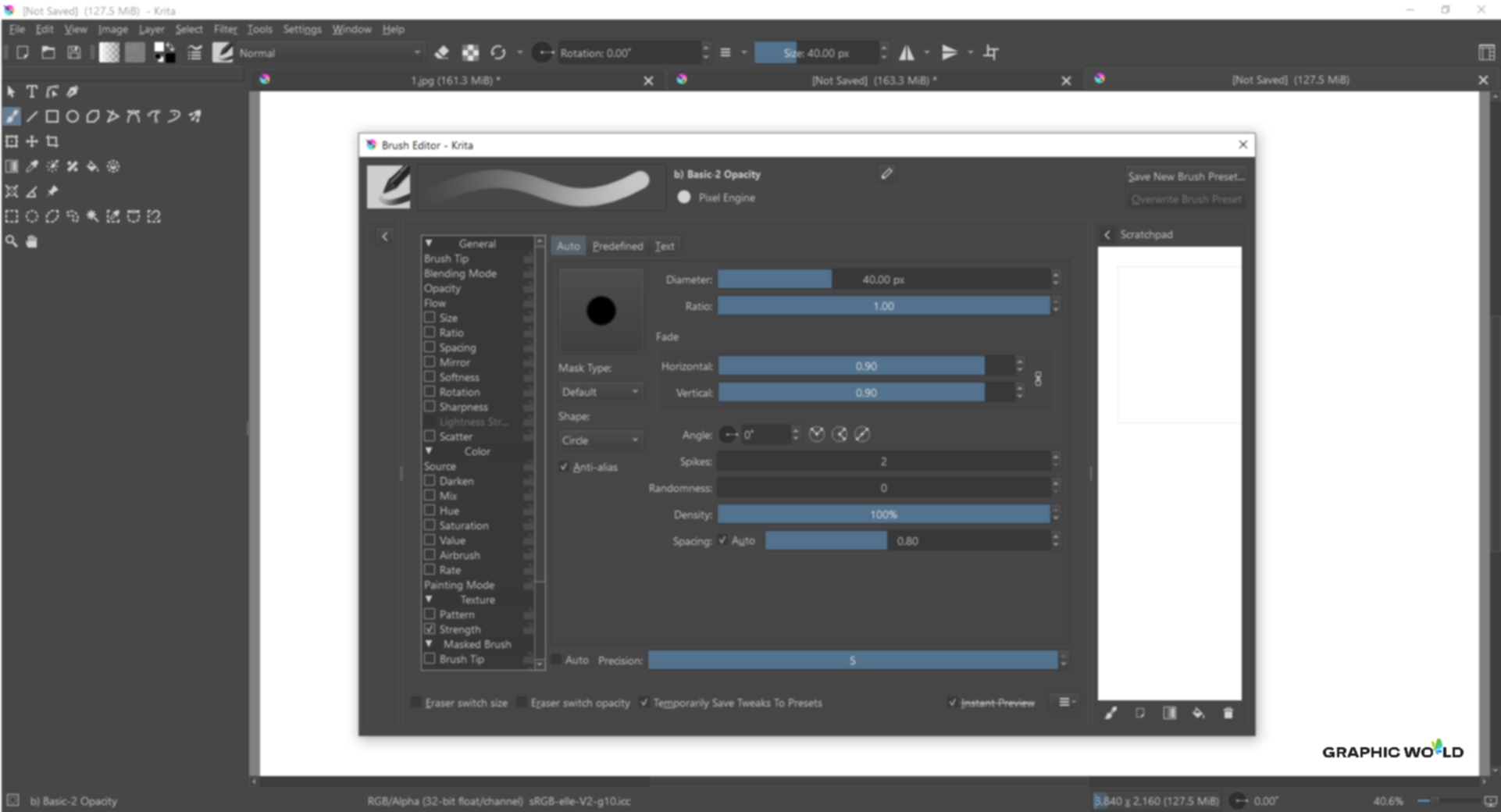Enable Eraser switch size
Image resolution: width=1501 pixels, height=812 pixels.
tap(416, 703)
